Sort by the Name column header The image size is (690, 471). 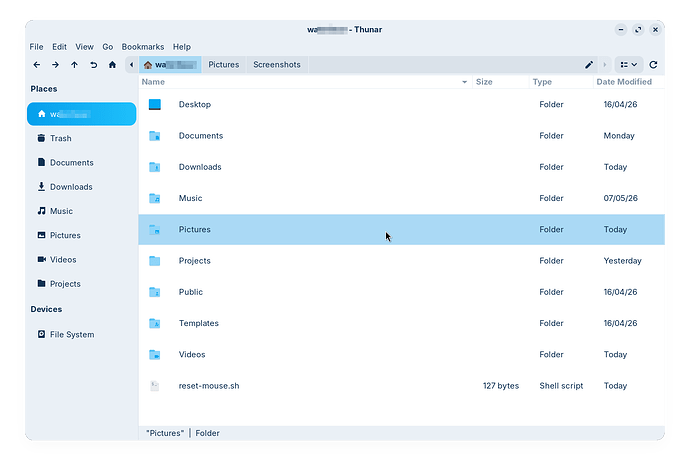305,82
